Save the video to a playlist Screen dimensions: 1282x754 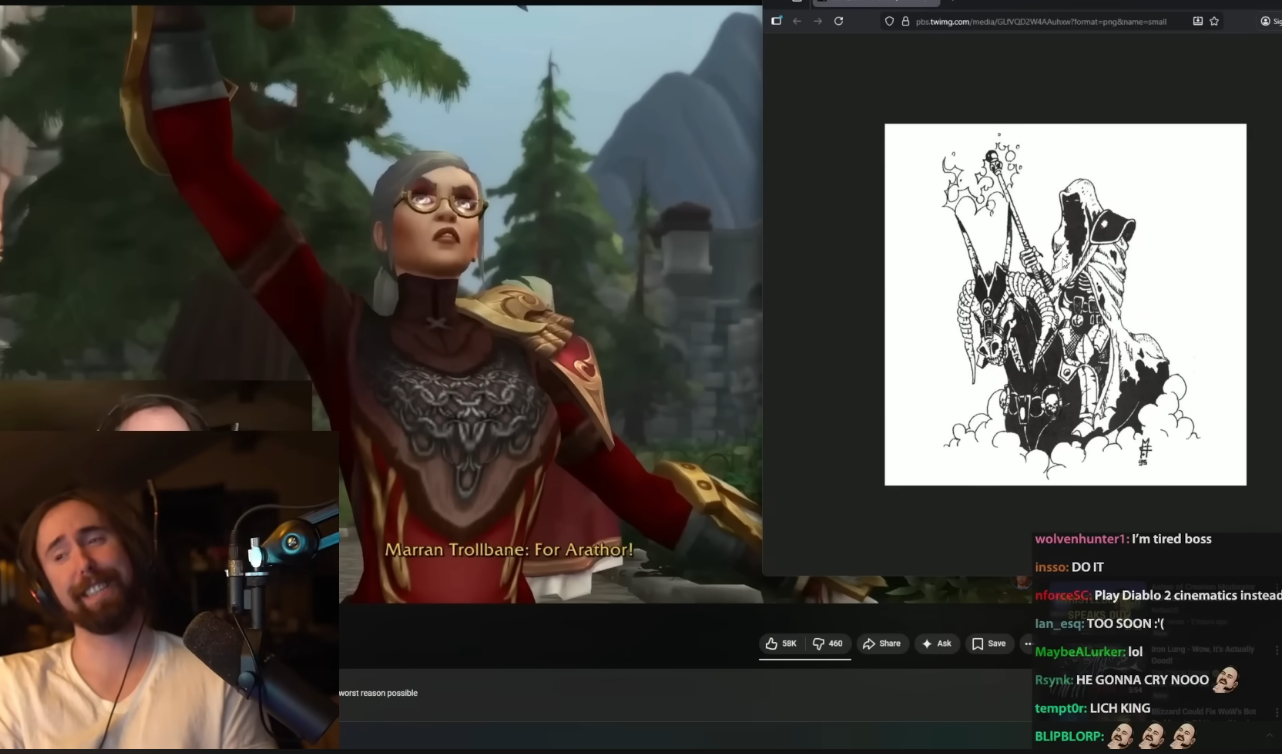point(989,644)
